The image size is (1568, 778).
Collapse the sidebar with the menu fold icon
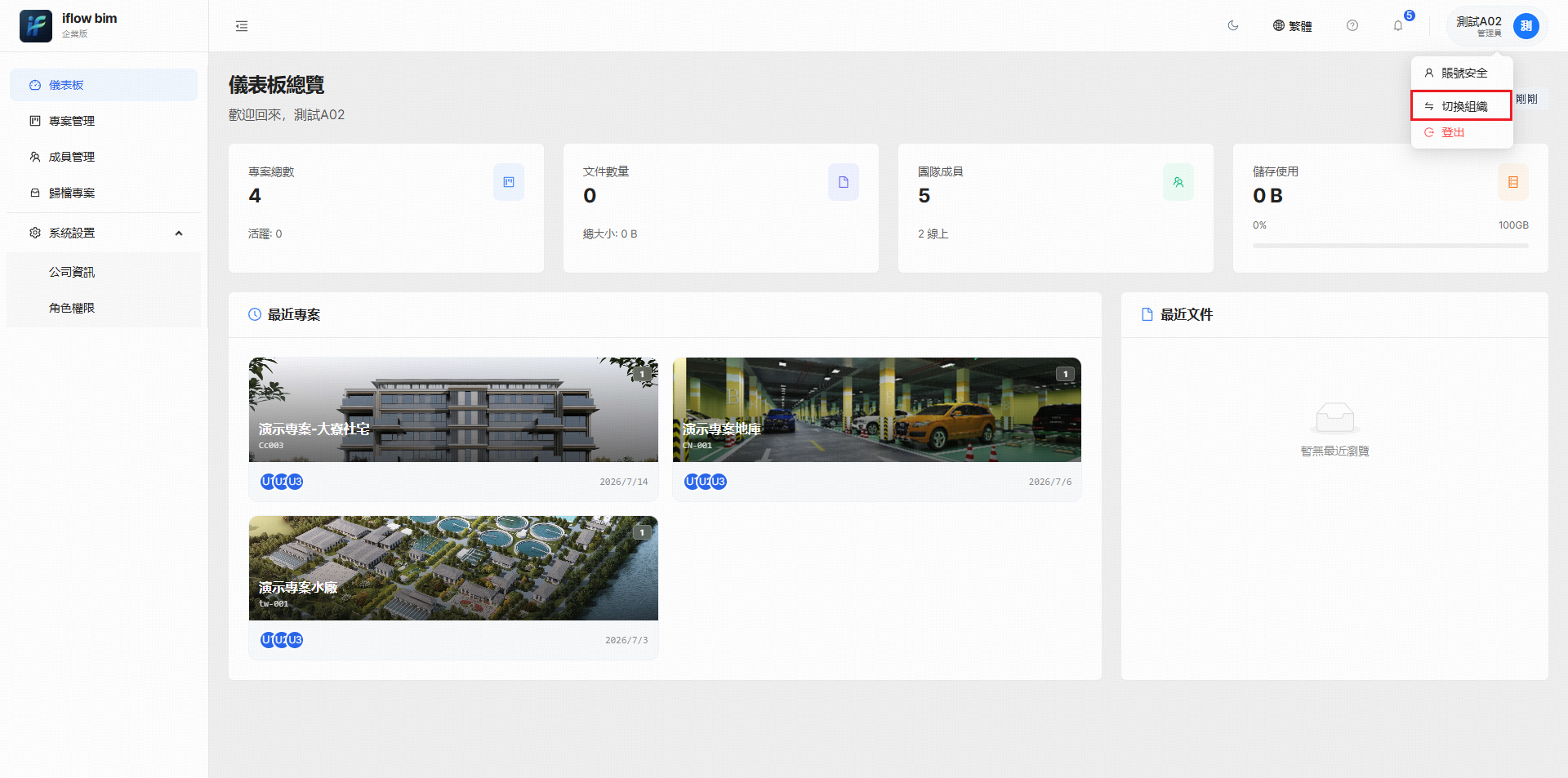pos(242,26)
